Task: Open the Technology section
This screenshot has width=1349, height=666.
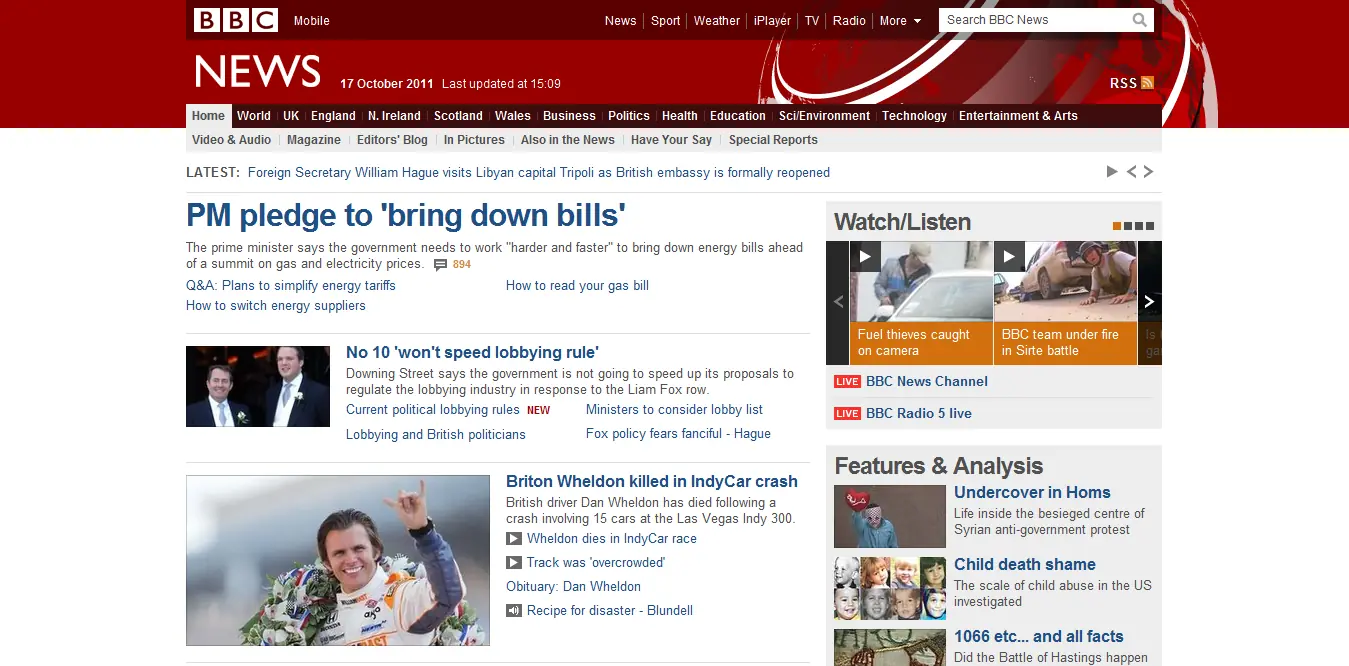Action: click(914, 116)
